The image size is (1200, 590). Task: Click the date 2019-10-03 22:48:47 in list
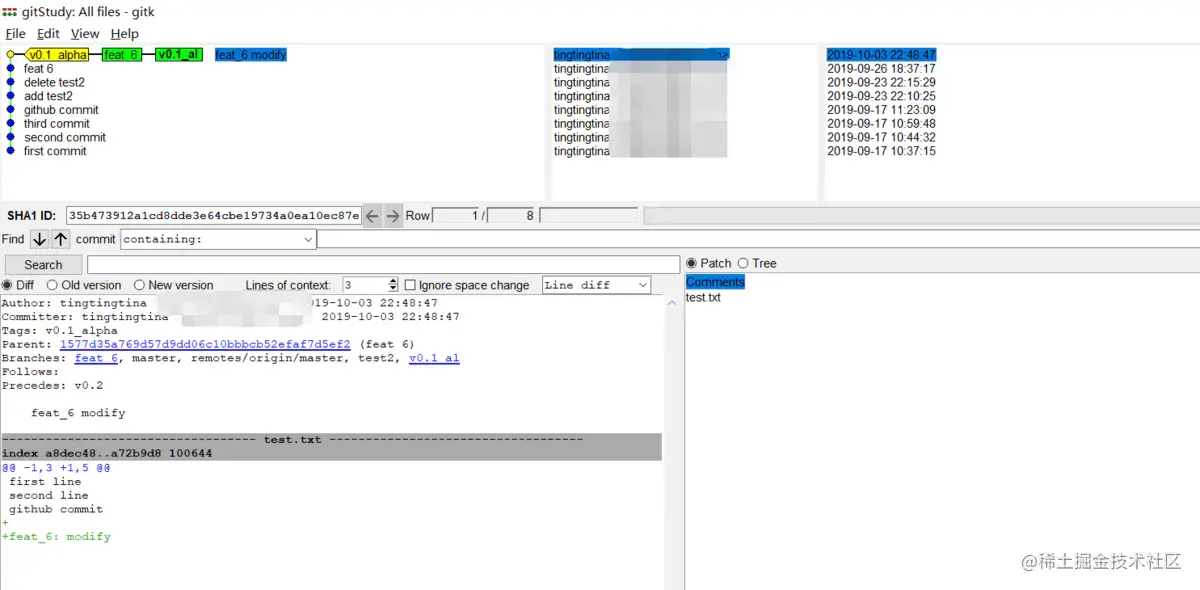pyautogui.click(x=881, y=55)
